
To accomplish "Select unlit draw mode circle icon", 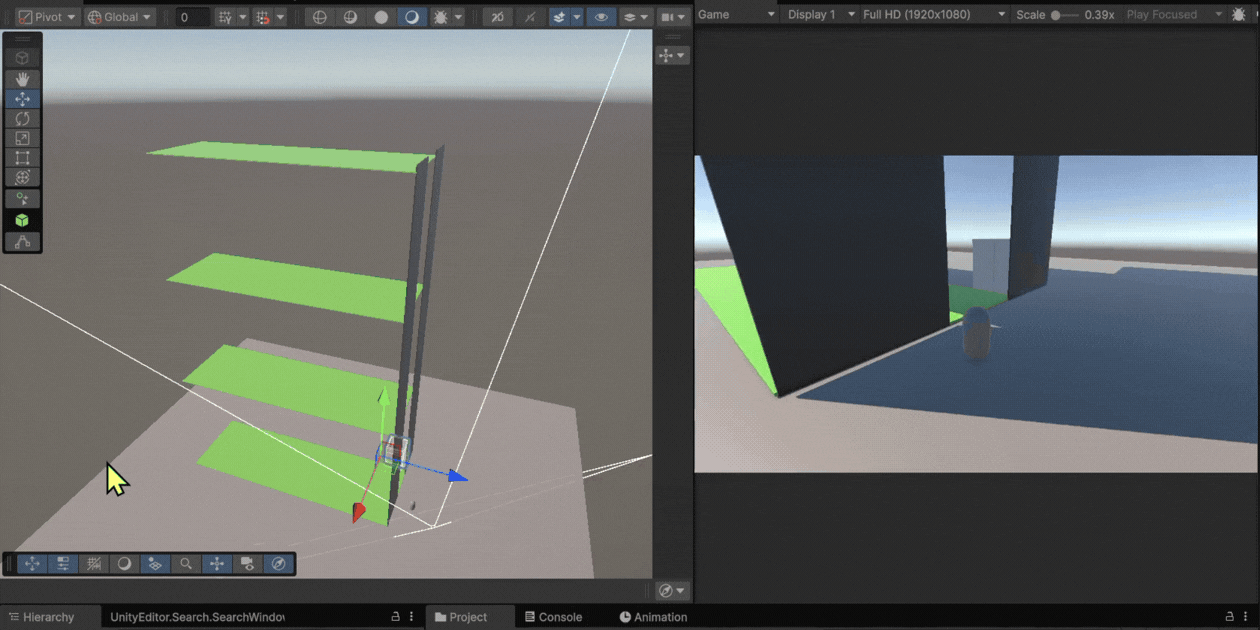I will tap(381, 17).
